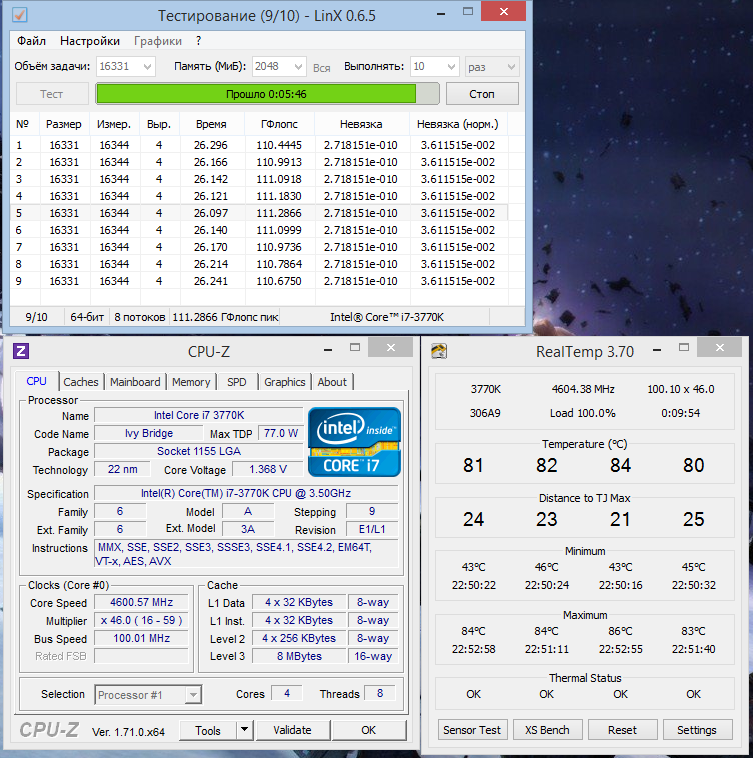Expand the Объём задачи combo box

coord(148,67)
